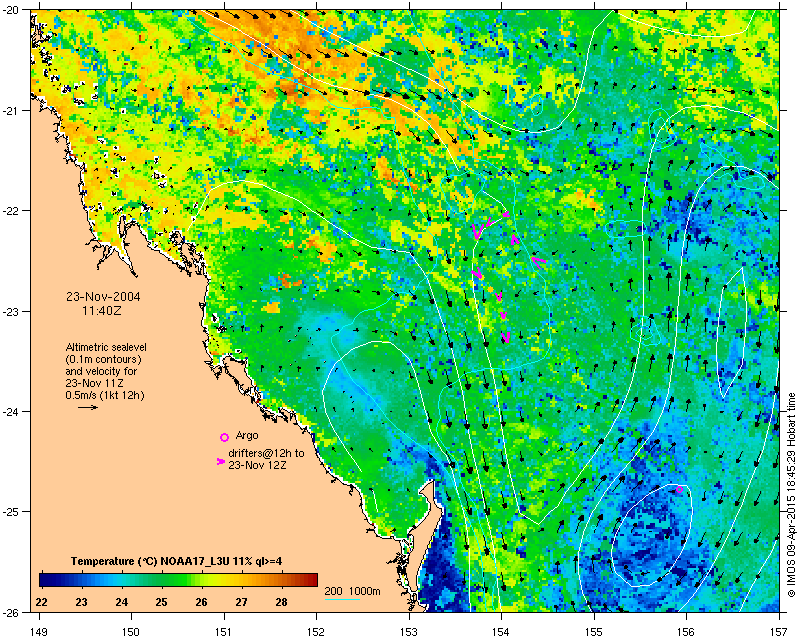
Task: Click the dark red end of the colorbar
Action: 312,580
